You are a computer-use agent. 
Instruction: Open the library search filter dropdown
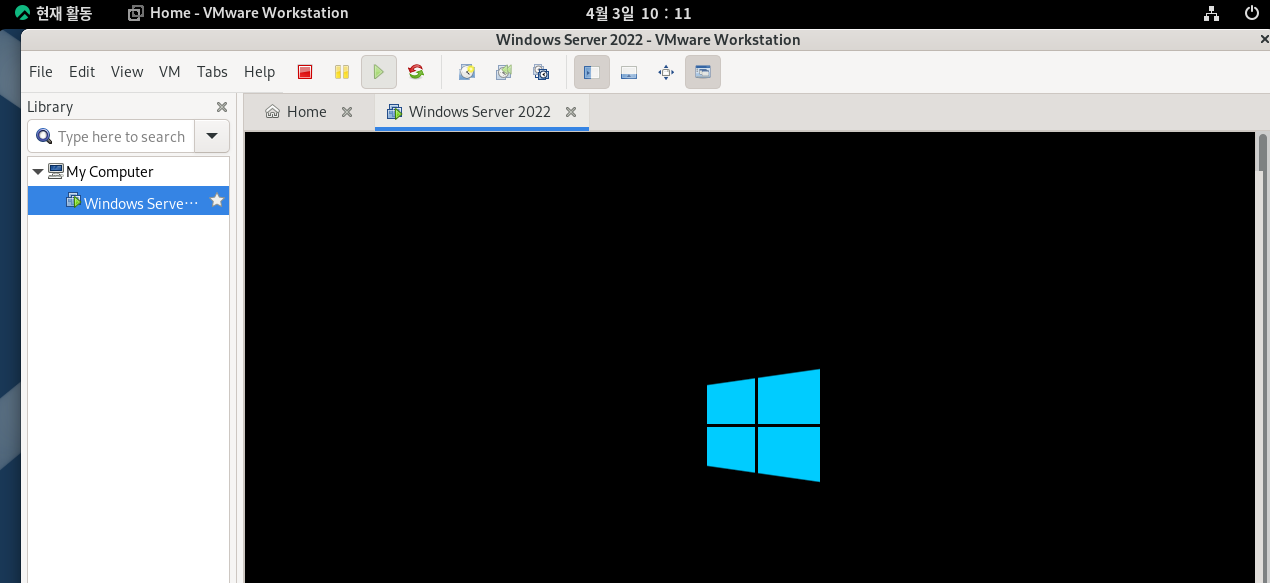(211, 136)
